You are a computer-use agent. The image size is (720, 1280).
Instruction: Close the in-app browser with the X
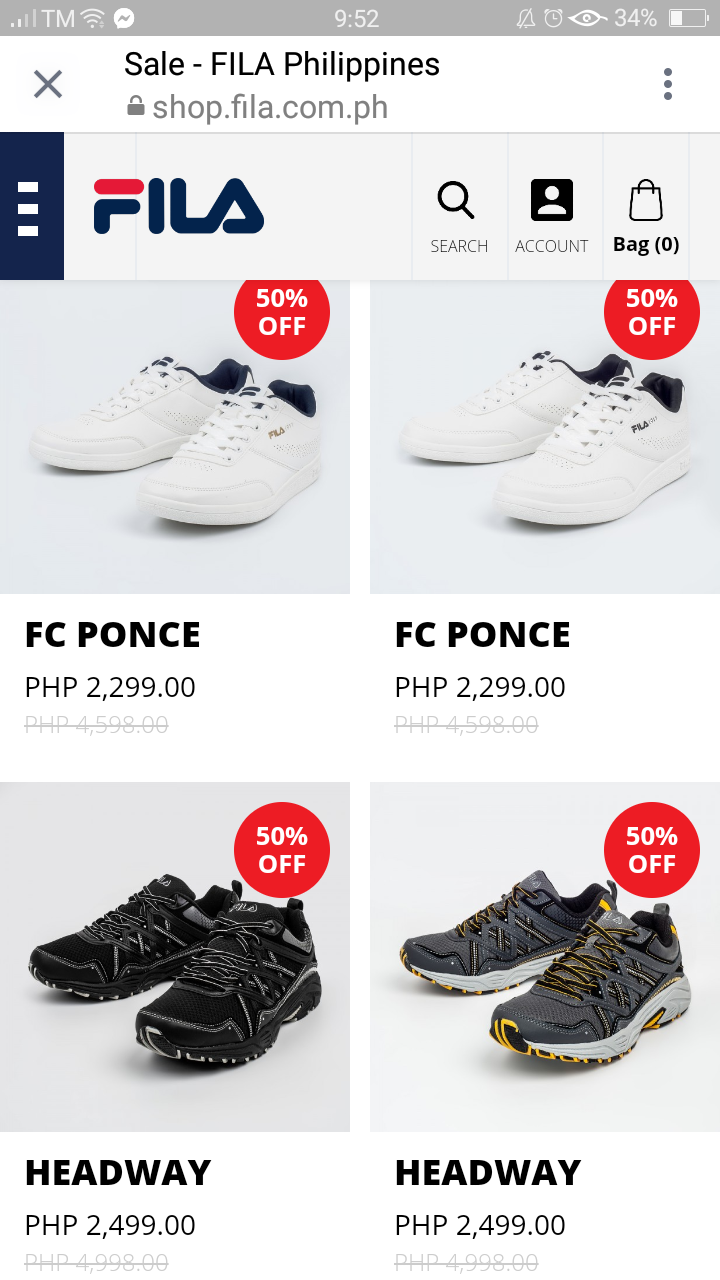click(x=47, y=84)
